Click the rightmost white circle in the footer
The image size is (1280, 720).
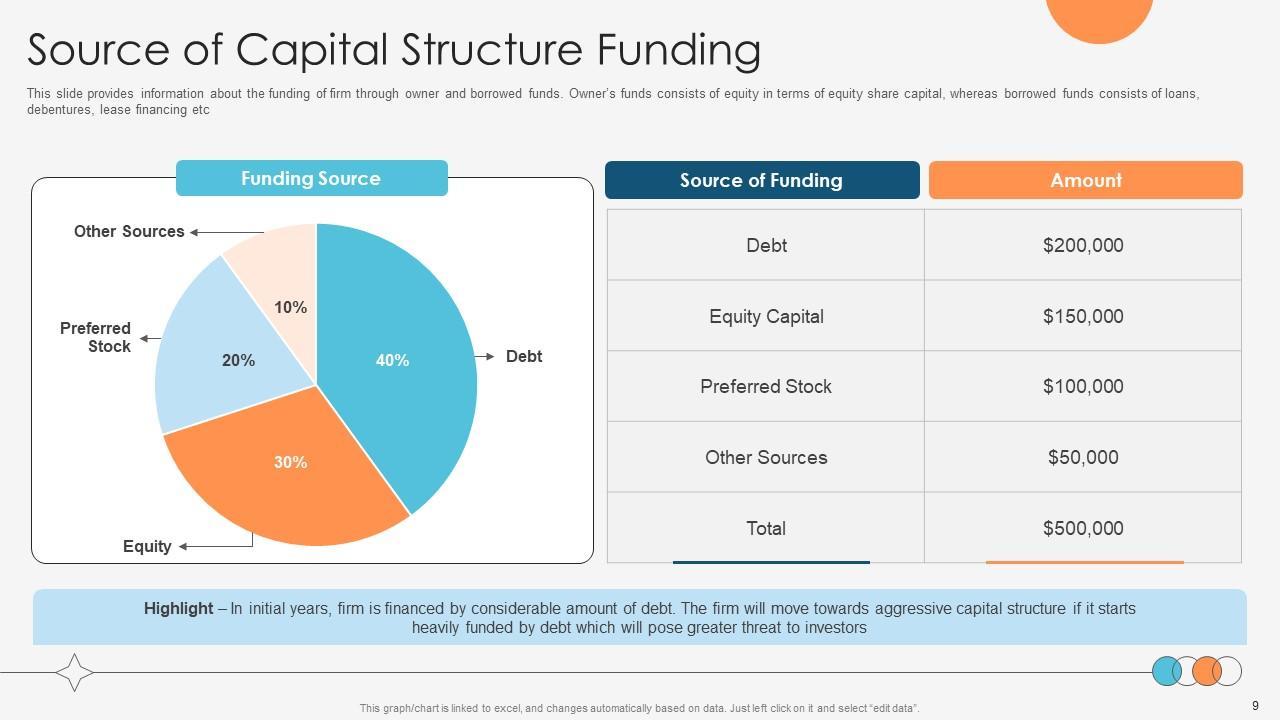click(x=1232, y=671)
